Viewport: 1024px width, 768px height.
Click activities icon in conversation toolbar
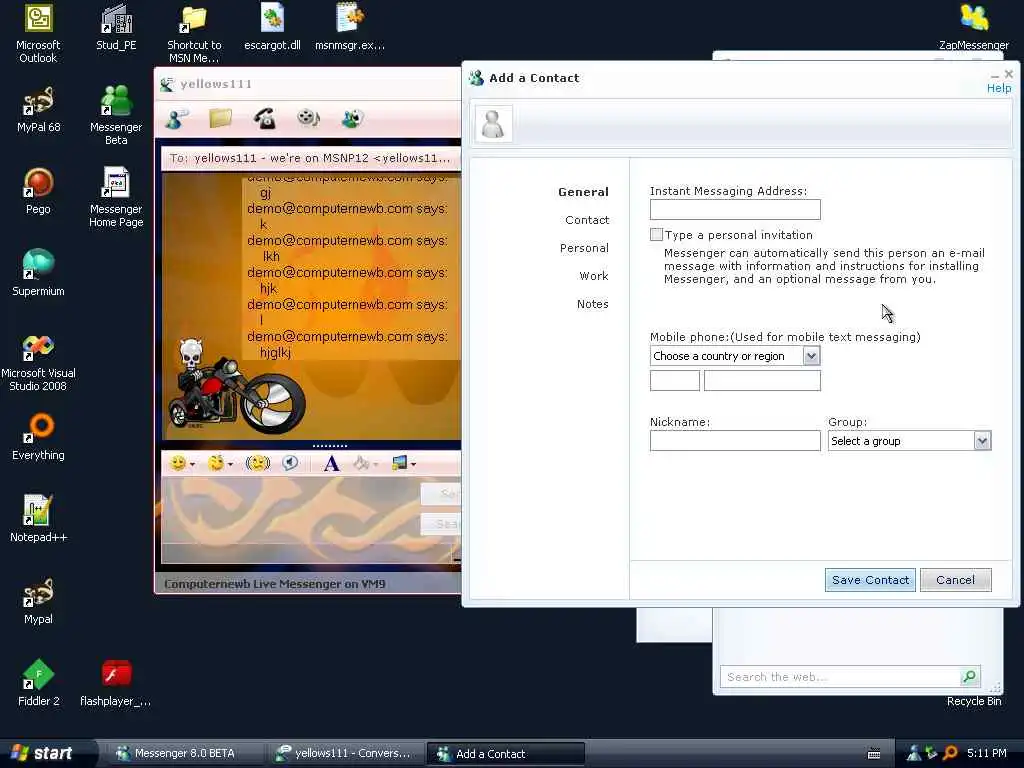tap(353, 118)
